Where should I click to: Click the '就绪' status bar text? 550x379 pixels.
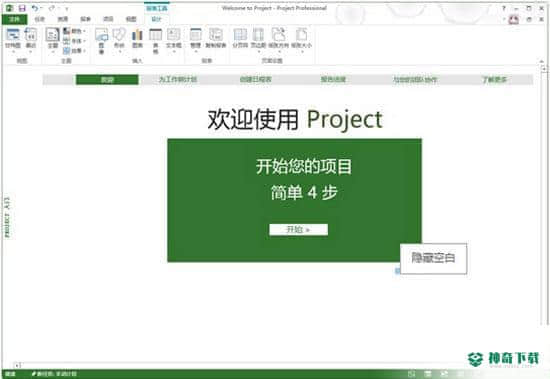point(10,374)
